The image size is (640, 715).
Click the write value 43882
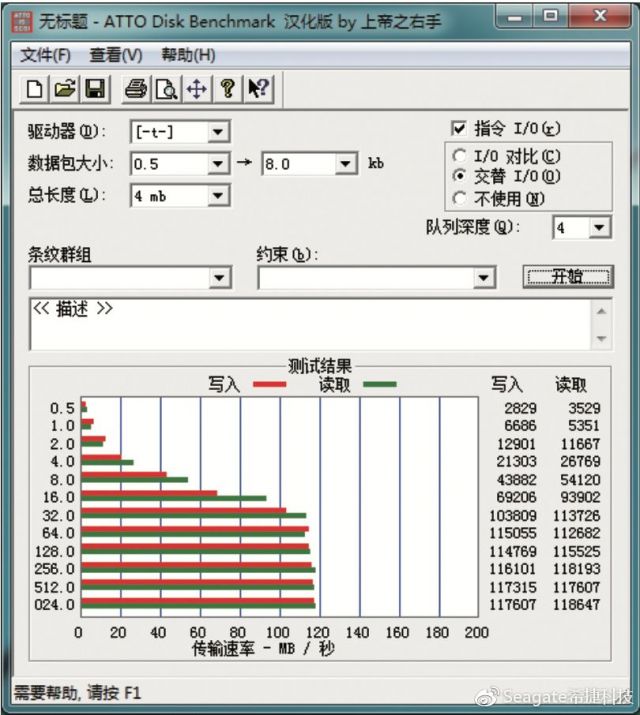pyautogui.click(x=516, y=480)
